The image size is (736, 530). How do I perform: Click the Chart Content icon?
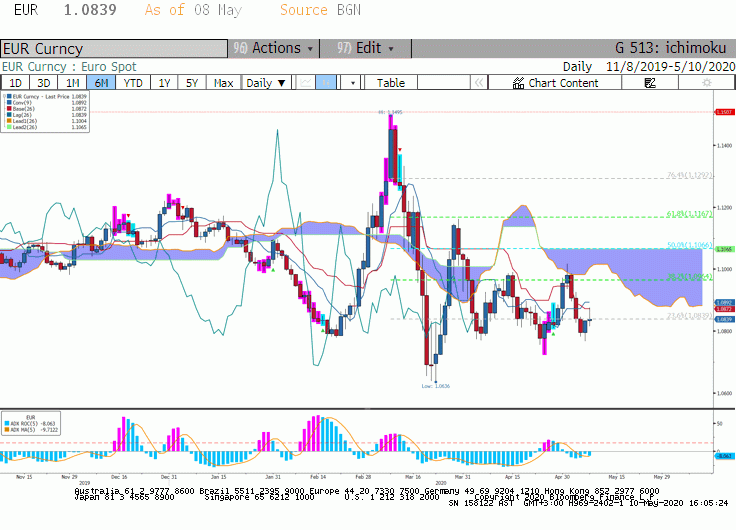pyautogui.click(x=518, y=83)
